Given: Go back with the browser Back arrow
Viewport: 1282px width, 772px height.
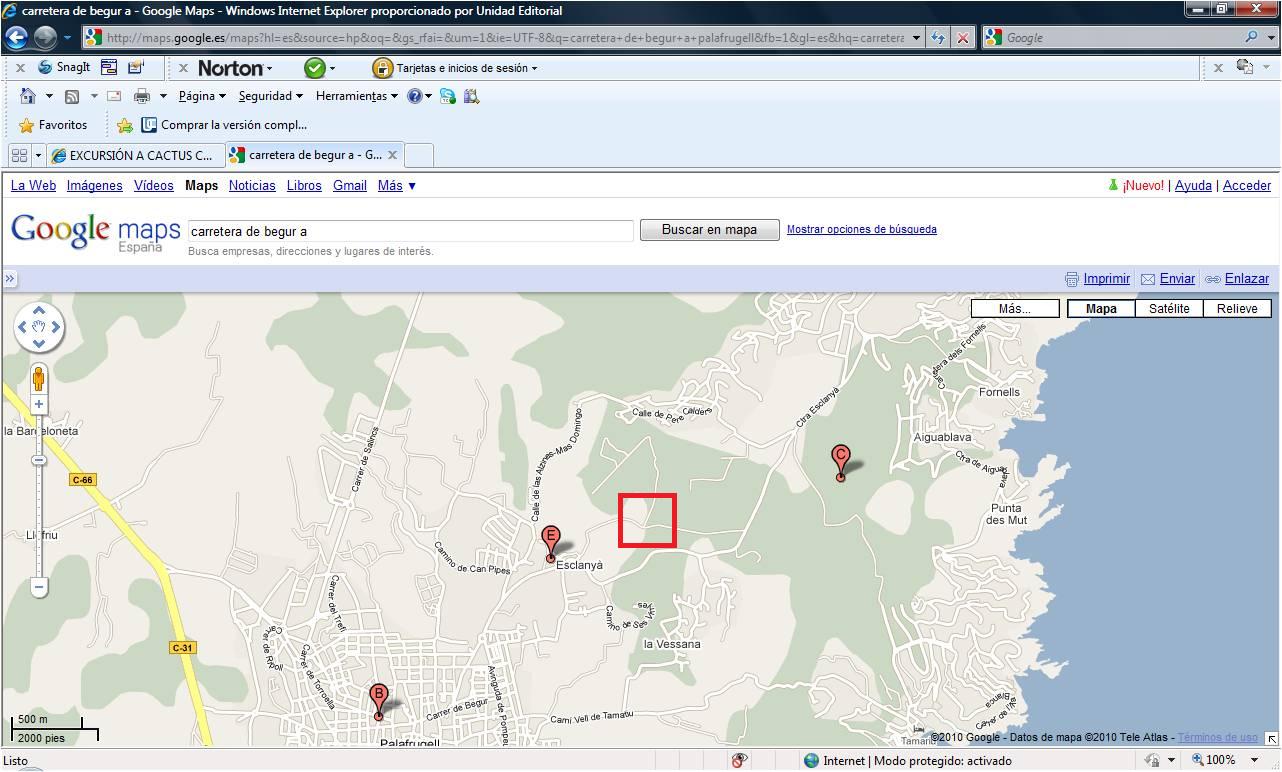Looking at the screenshot, I should (x=16, y=38).
